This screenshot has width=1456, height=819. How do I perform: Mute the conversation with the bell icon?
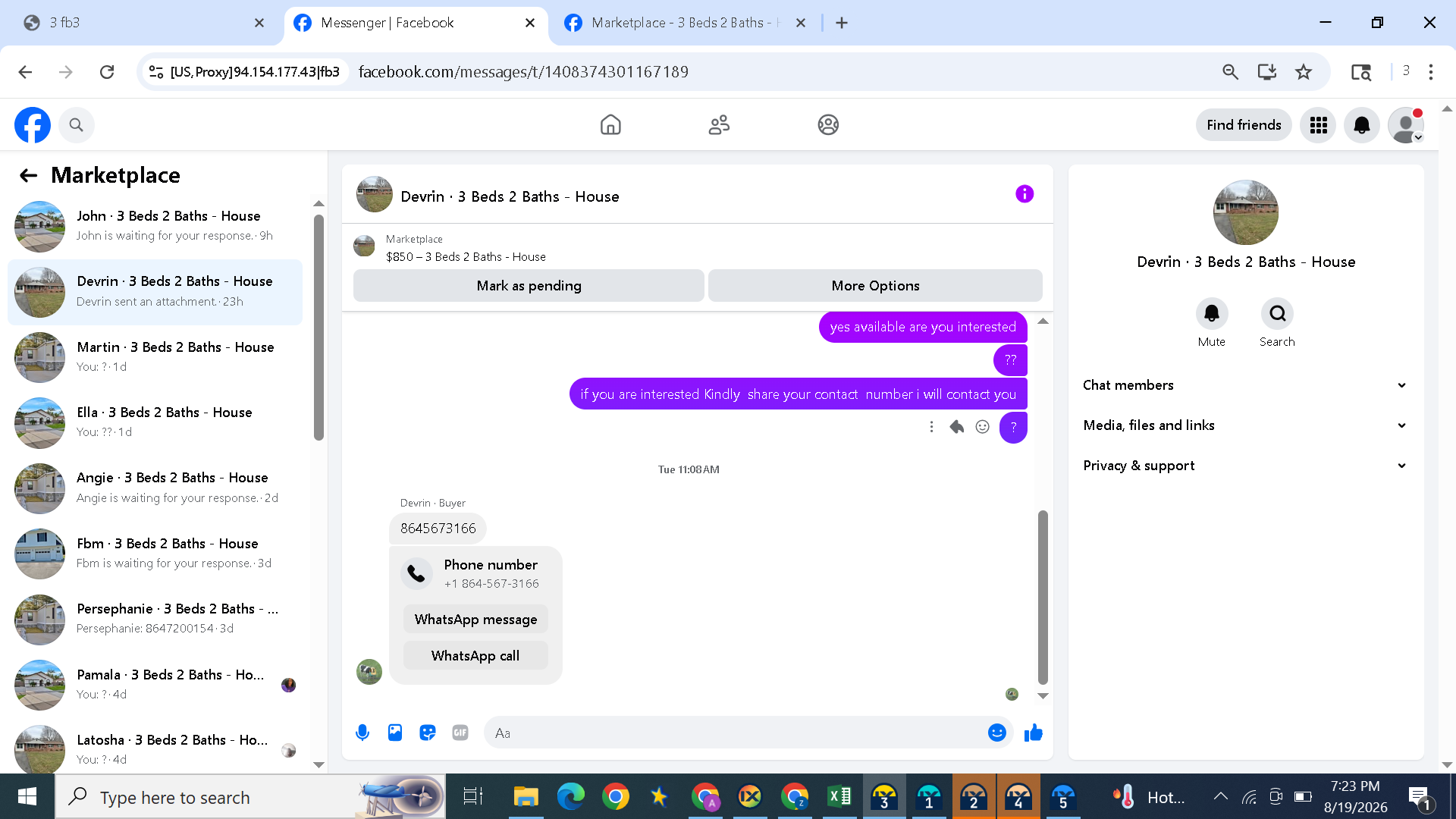coord(1212,313)
